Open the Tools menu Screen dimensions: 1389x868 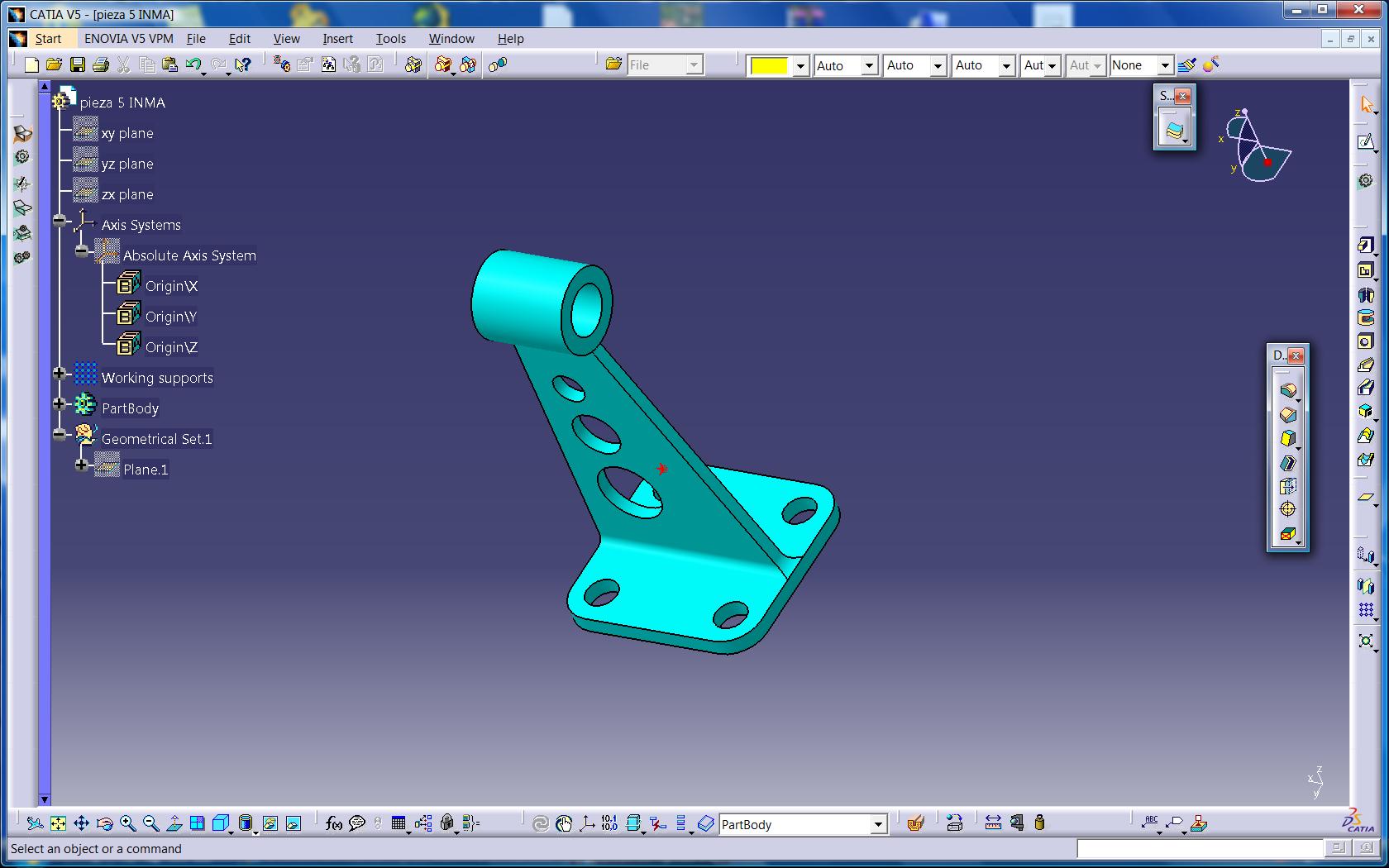[391, 39]
